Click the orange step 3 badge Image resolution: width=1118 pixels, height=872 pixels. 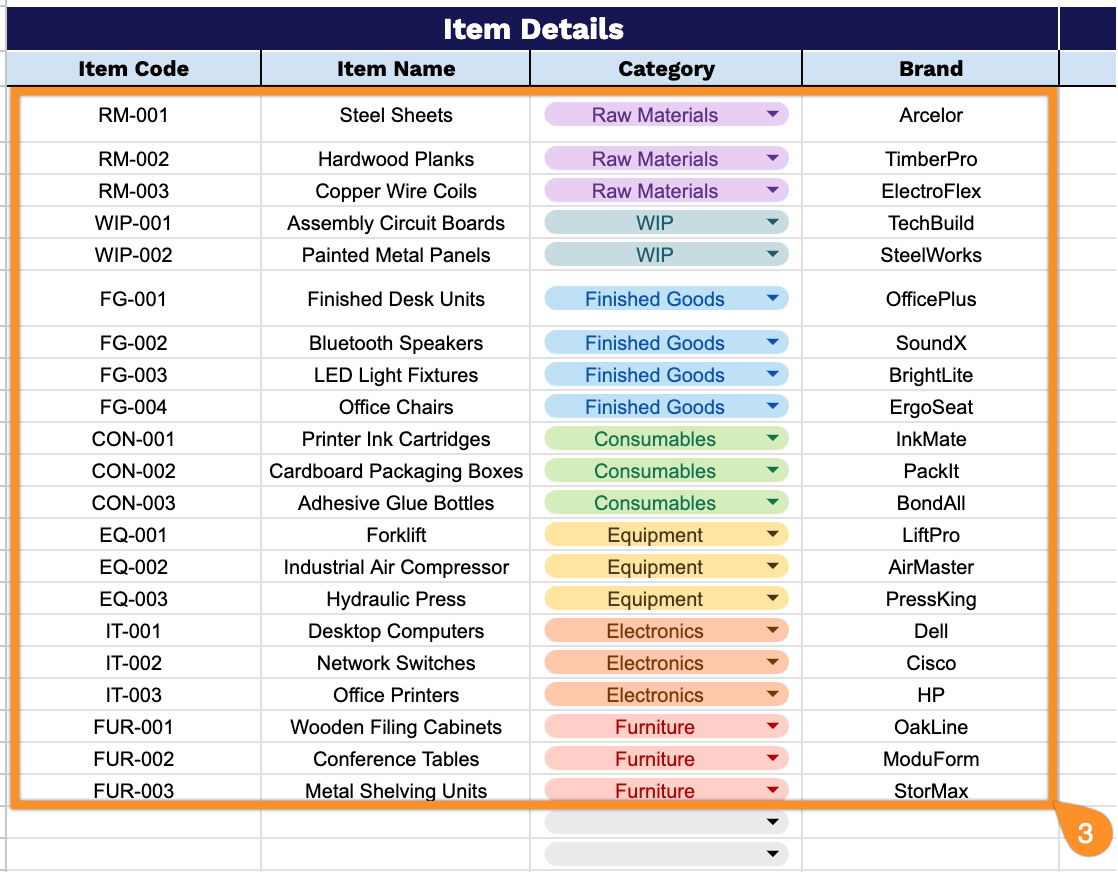click(x=1084, y=831)
